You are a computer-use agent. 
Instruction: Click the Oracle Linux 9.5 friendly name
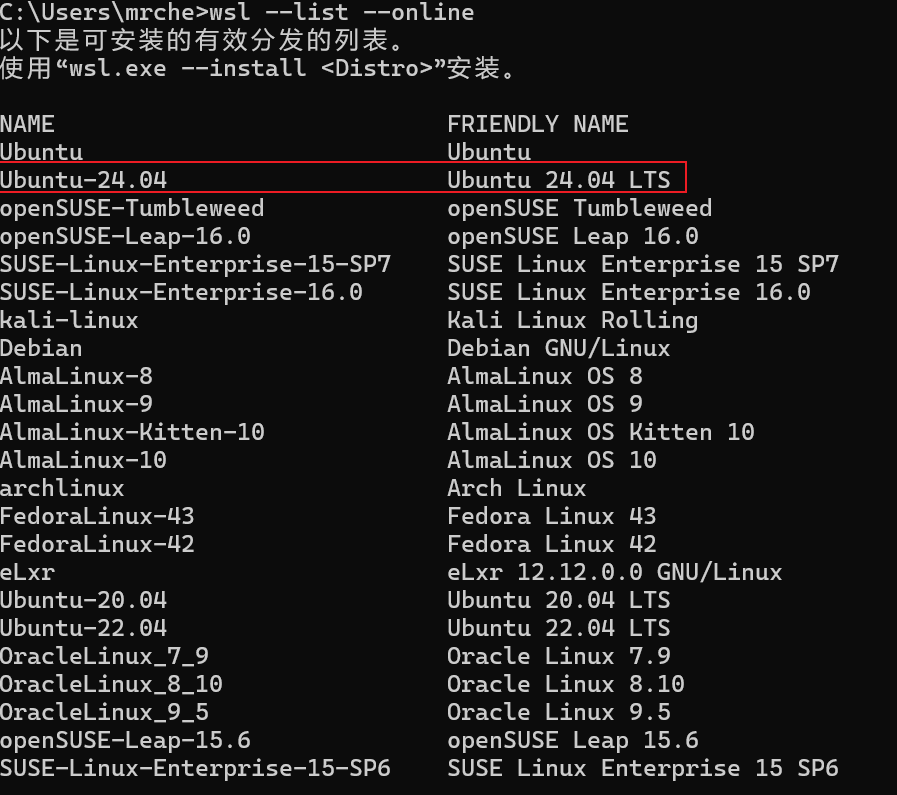[559, 712]
